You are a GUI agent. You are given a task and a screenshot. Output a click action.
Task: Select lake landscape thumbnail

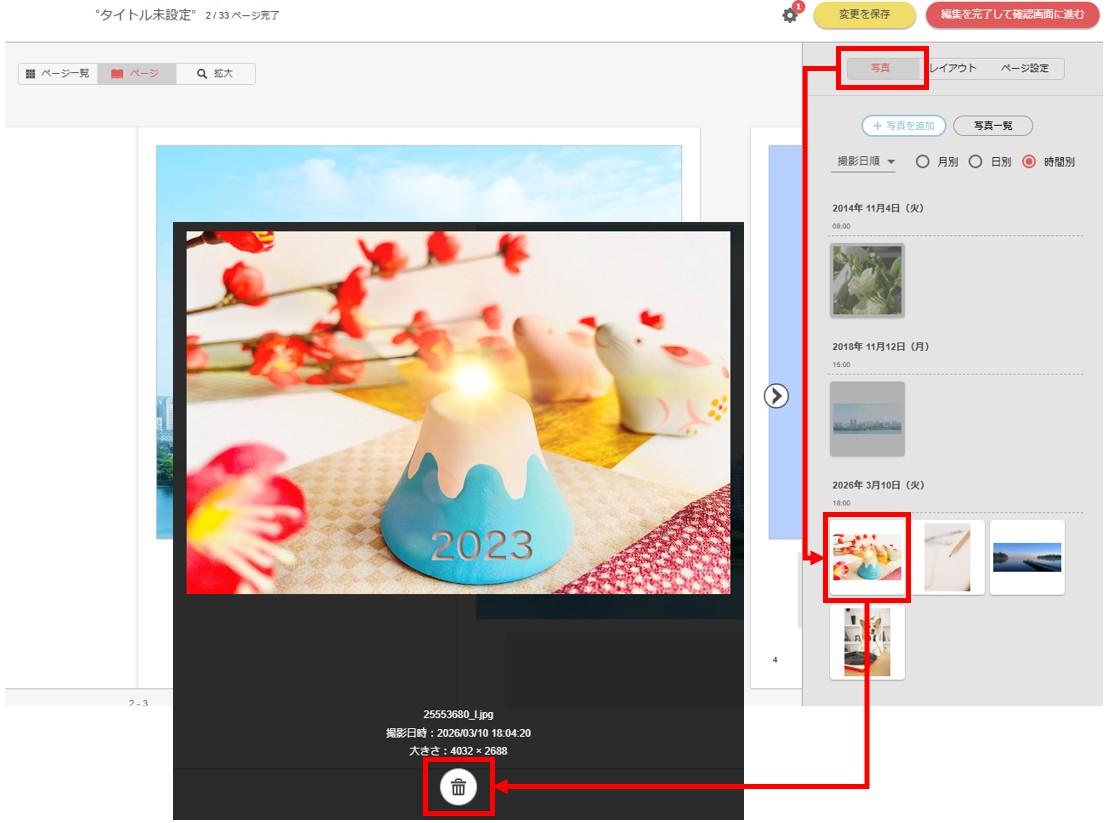[x=1027, y=557]
